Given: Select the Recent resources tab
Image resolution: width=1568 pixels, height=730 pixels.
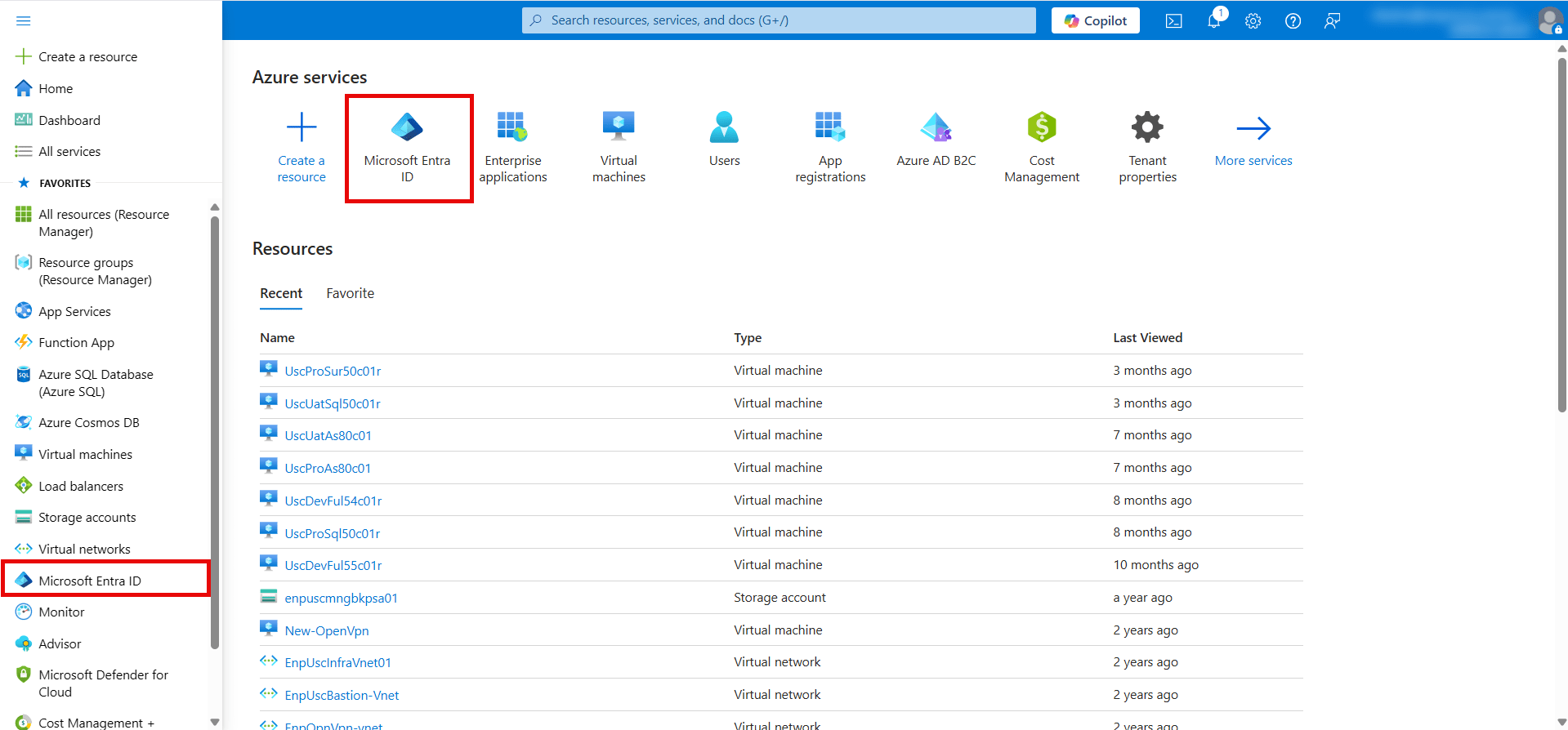Looking at the screenshot, I should [281, 293].
